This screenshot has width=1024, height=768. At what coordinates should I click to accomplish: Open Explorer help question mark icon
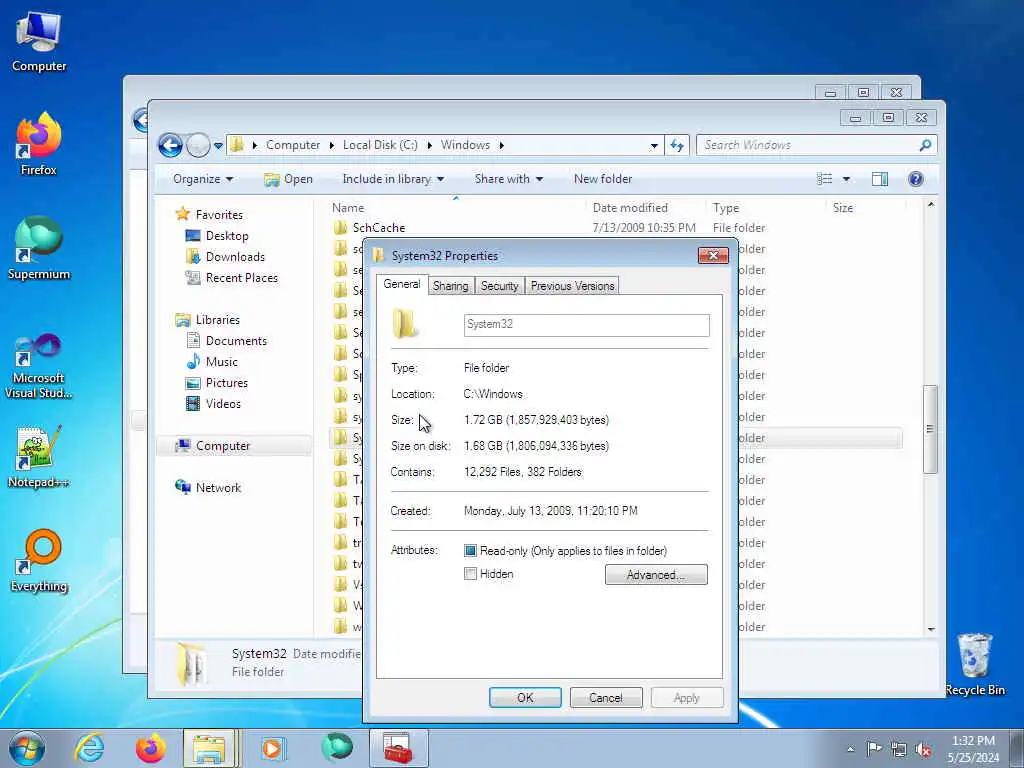click(x=916, y=179)
